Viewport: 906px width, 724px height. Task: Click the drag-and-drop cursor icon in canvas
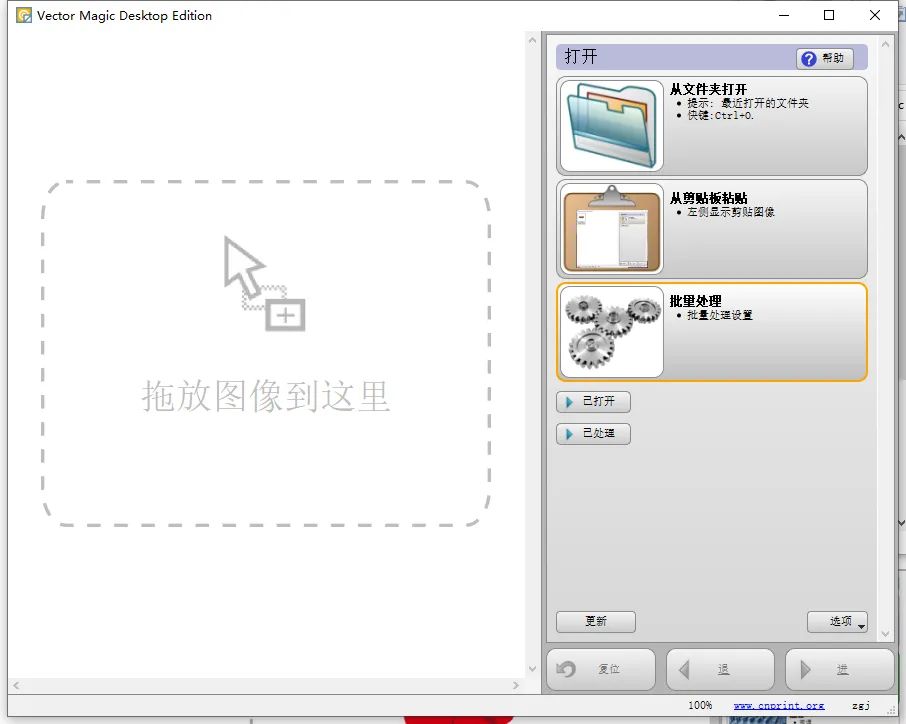point(263,284)
